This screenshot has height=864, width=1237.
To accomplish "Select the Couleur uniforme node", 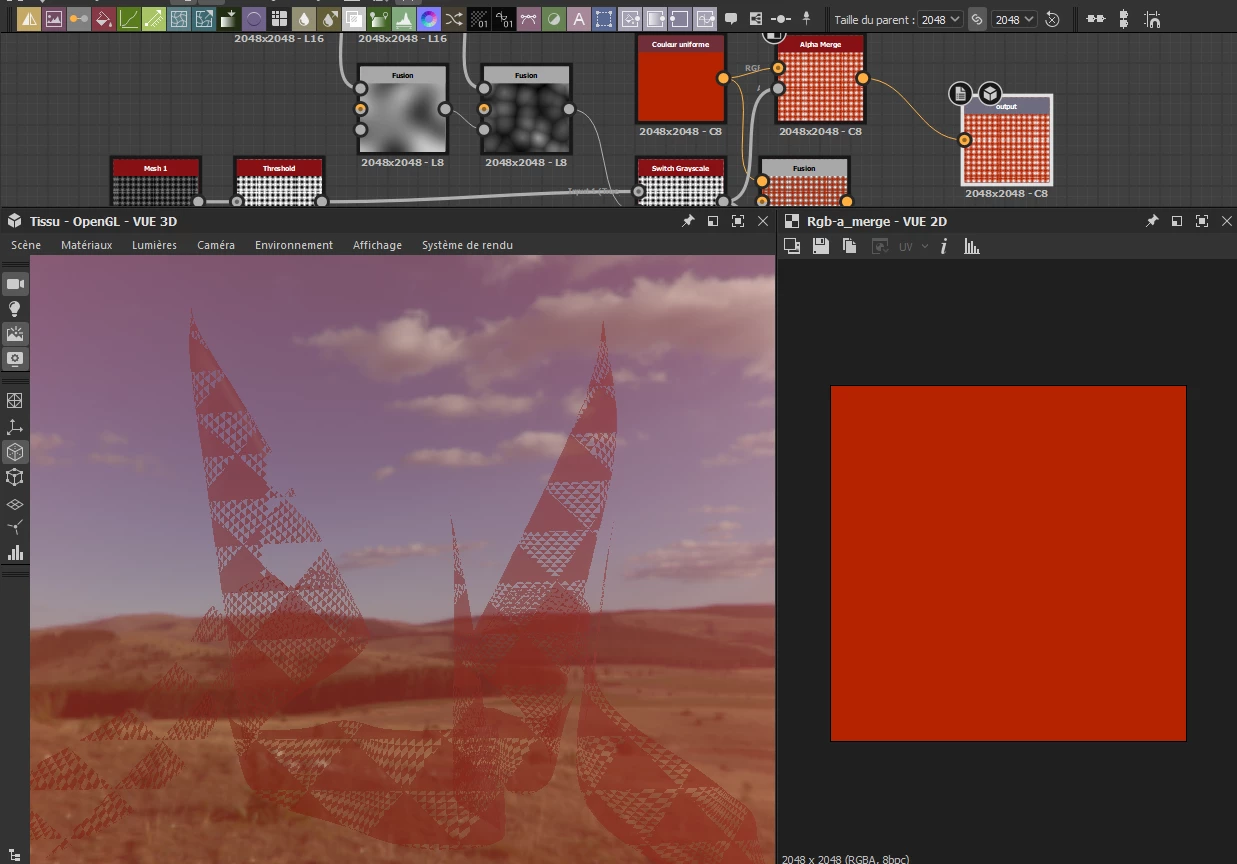I will pos(681,80).
